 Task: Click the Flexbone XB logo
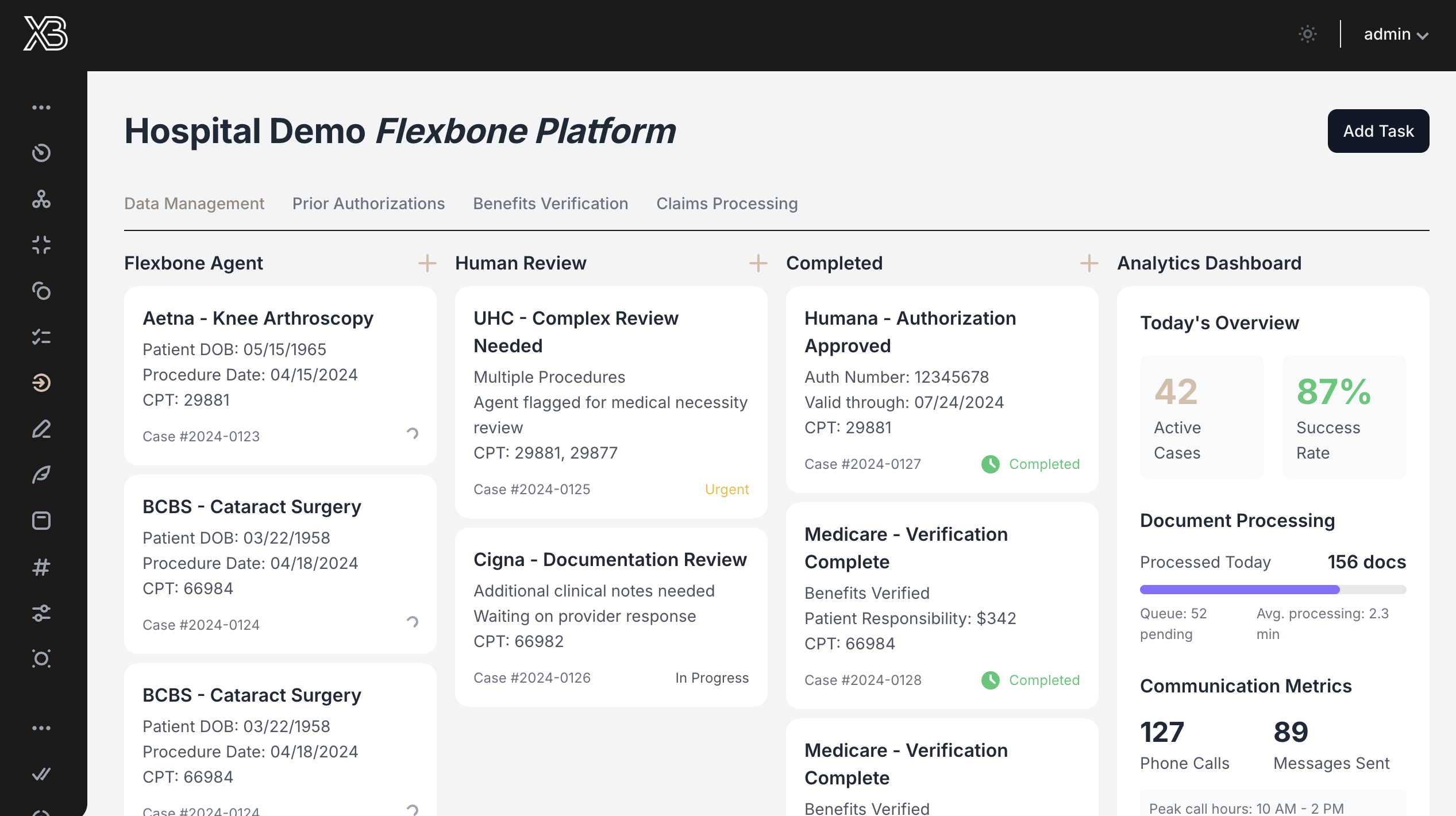tap(45, 33)
